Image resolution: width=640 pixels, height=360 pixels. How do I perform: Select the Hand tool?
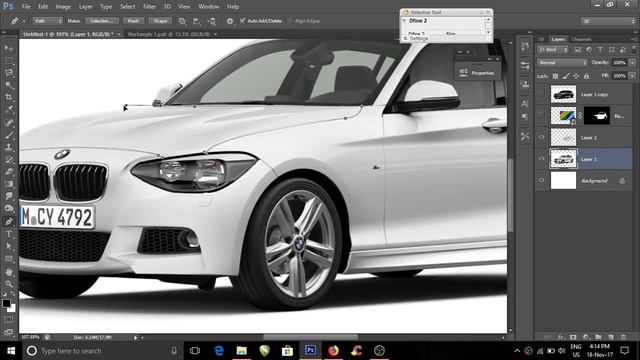(9, 271)
